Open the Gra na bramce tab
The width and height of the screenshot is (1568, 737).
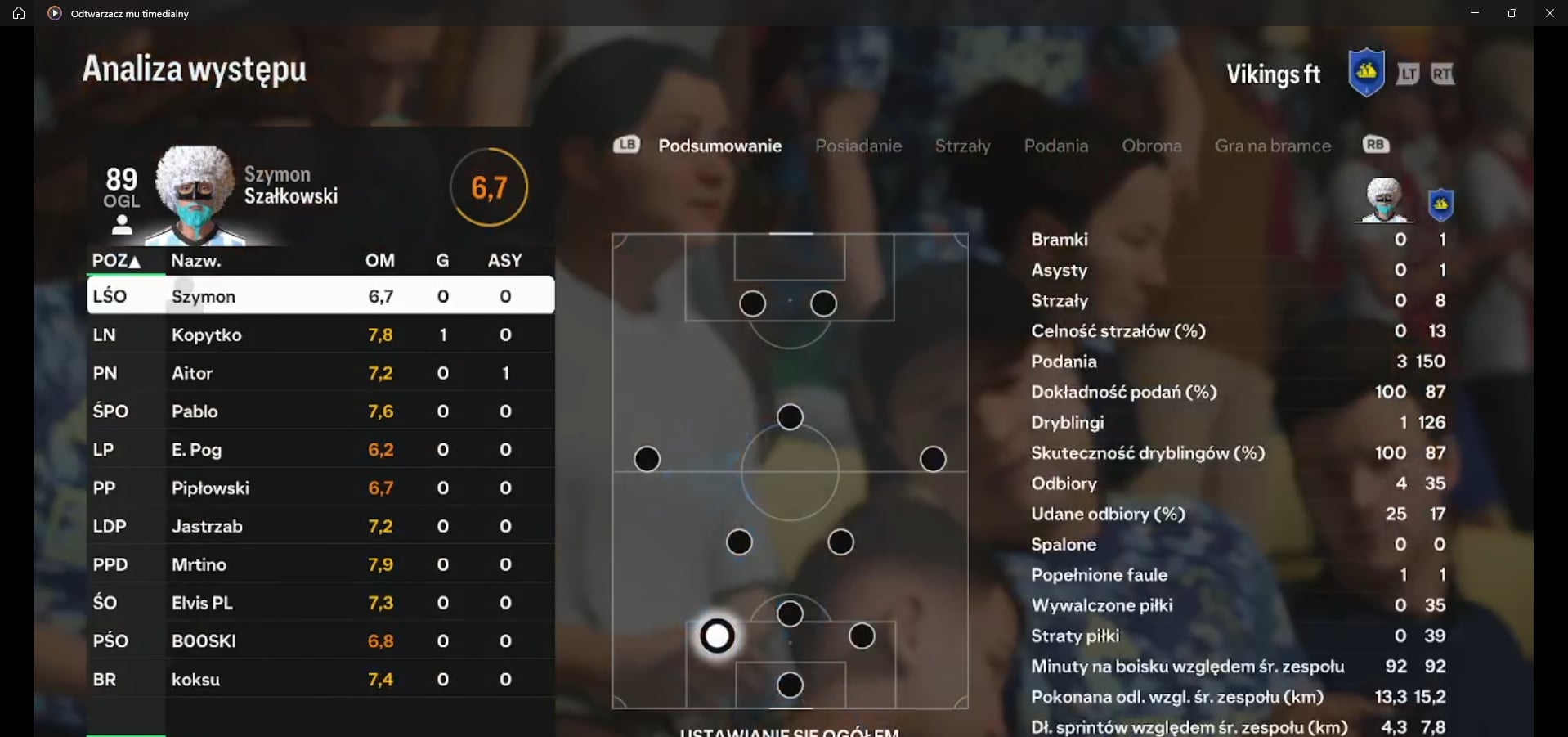tap(1273, 146)
